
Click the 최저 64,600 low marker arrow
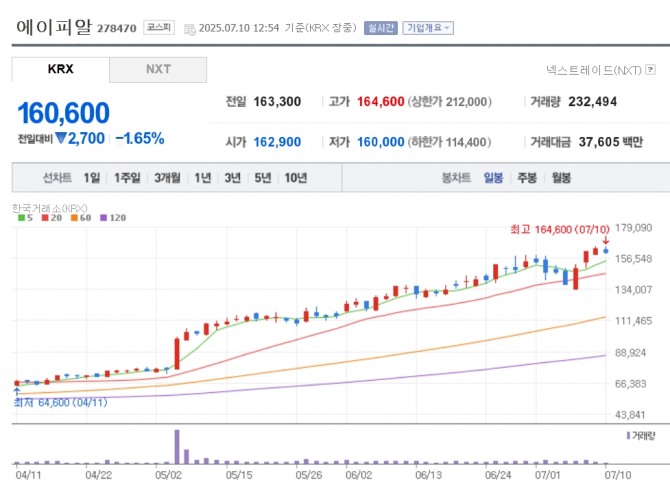click(16, 391)
